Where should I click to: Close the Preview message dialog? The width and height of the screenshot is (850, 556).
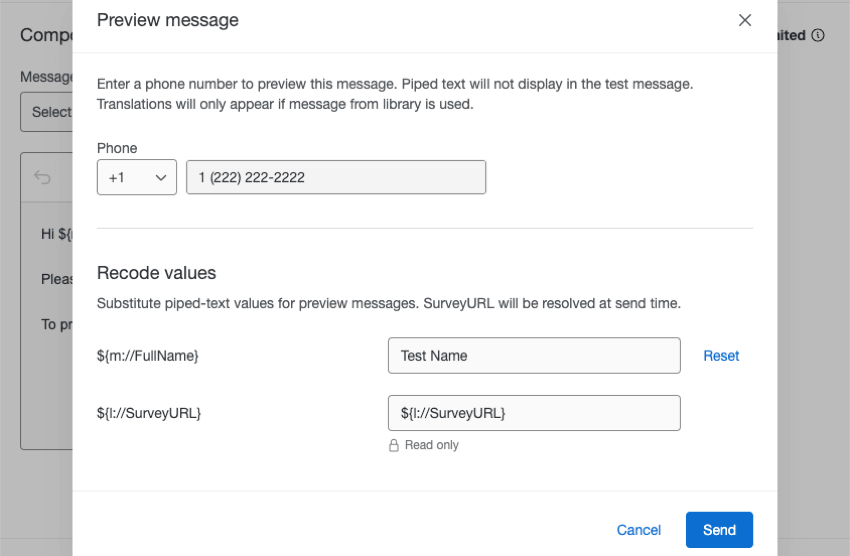[745, 20]
